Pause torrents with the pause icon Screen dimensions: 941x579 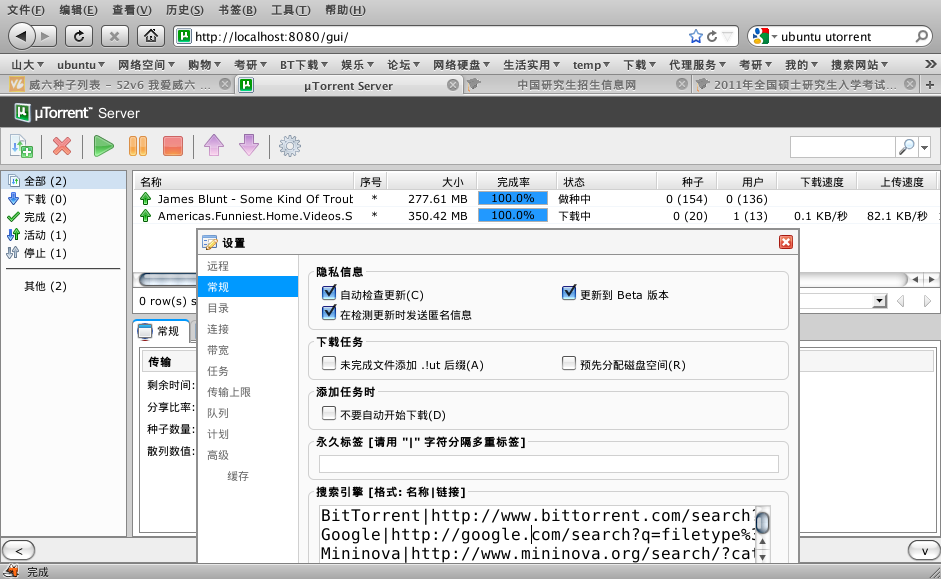tap(137, 146)
